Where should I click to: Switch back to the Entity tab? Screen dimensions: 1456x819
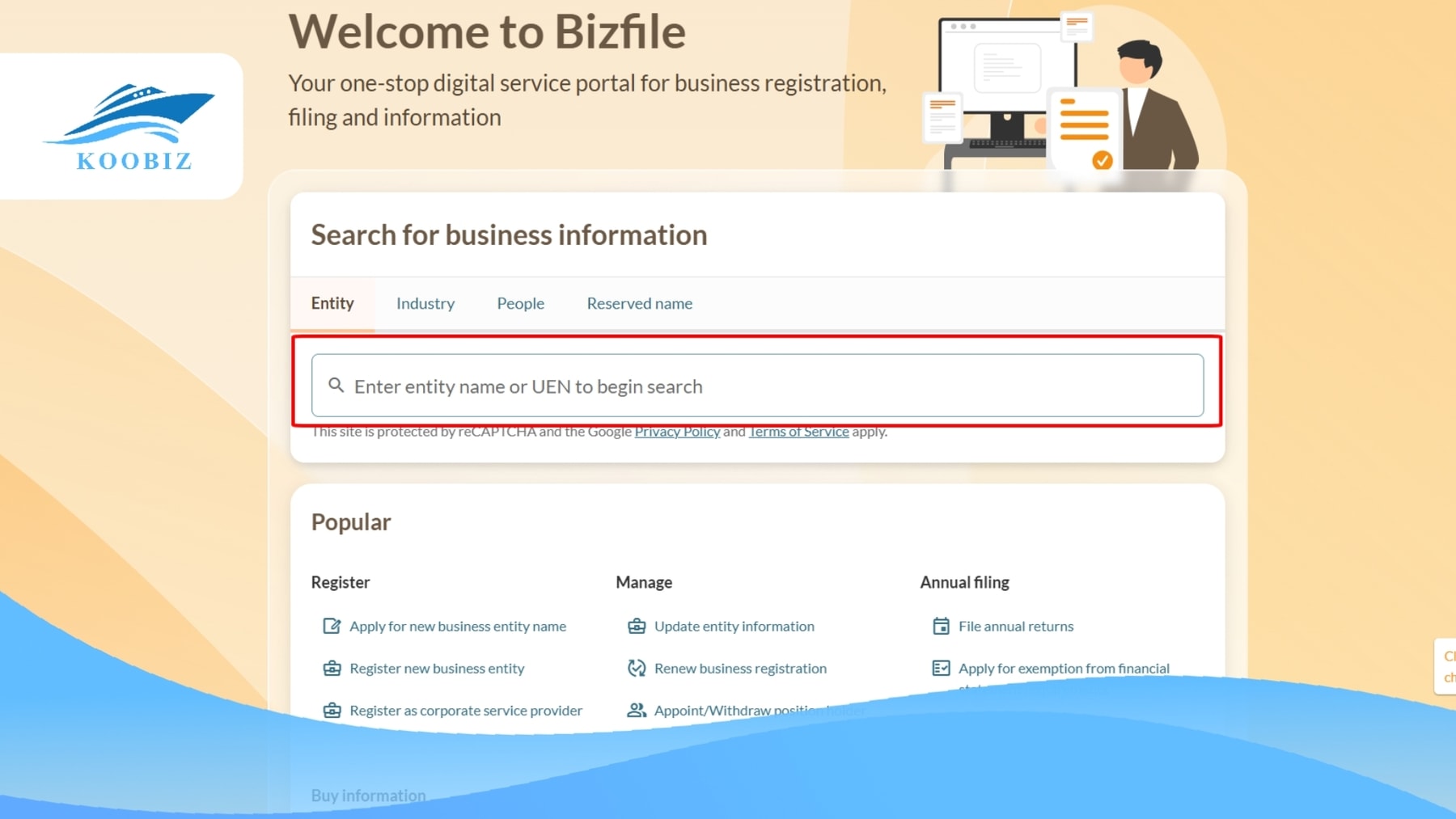(332, 303)
